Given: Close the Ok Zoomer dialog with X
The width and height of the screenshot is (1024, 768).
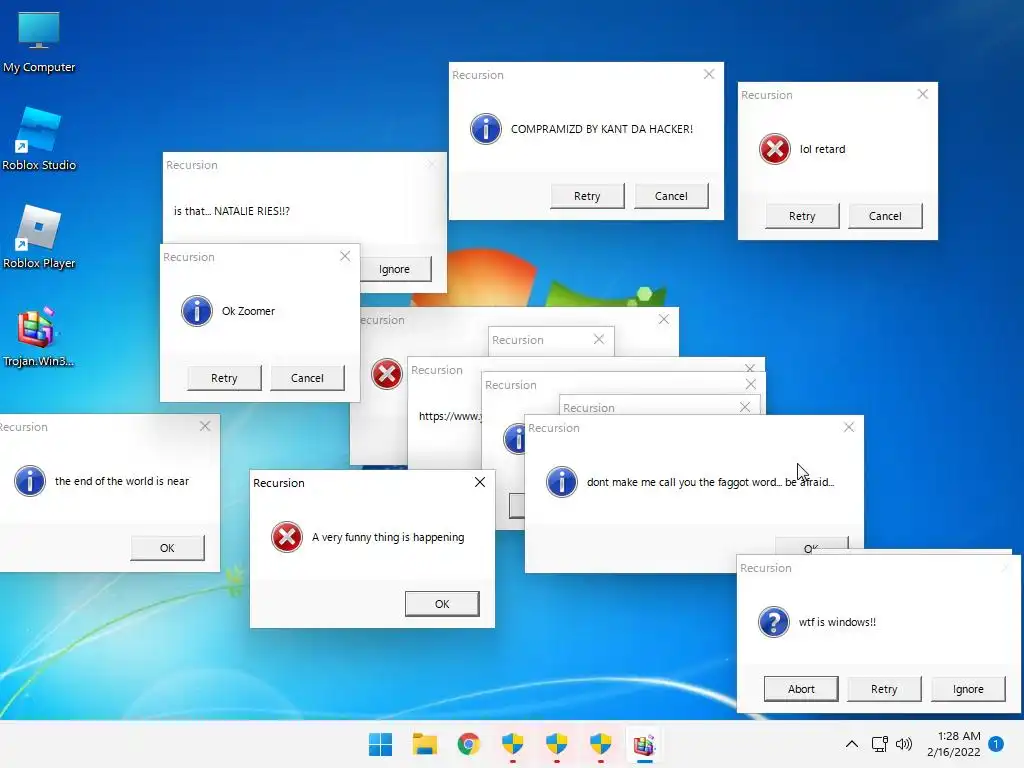Looking at the screenshot, I should [345, 257].
